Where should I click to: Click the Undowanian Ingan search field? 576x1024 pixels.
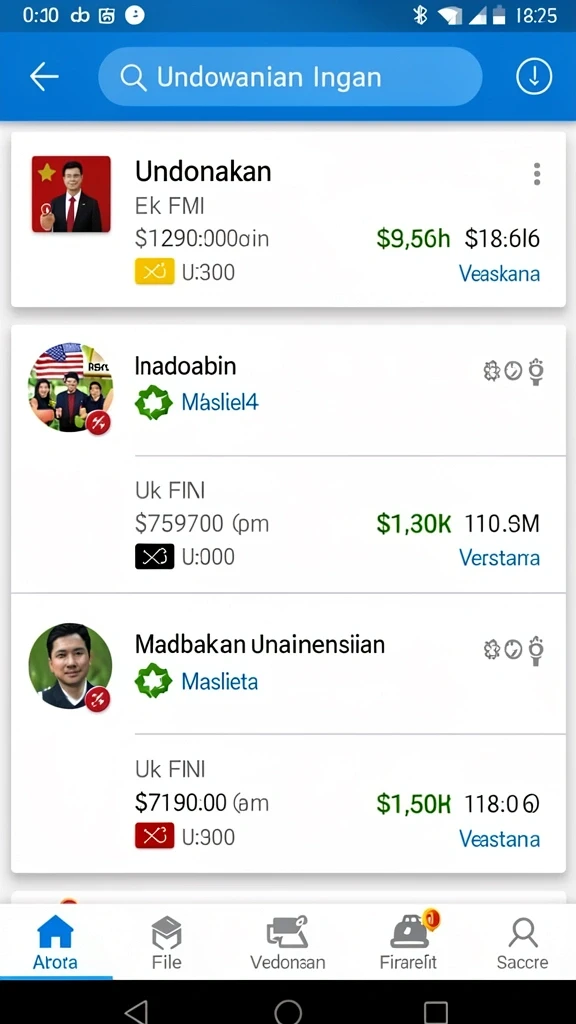290,77
